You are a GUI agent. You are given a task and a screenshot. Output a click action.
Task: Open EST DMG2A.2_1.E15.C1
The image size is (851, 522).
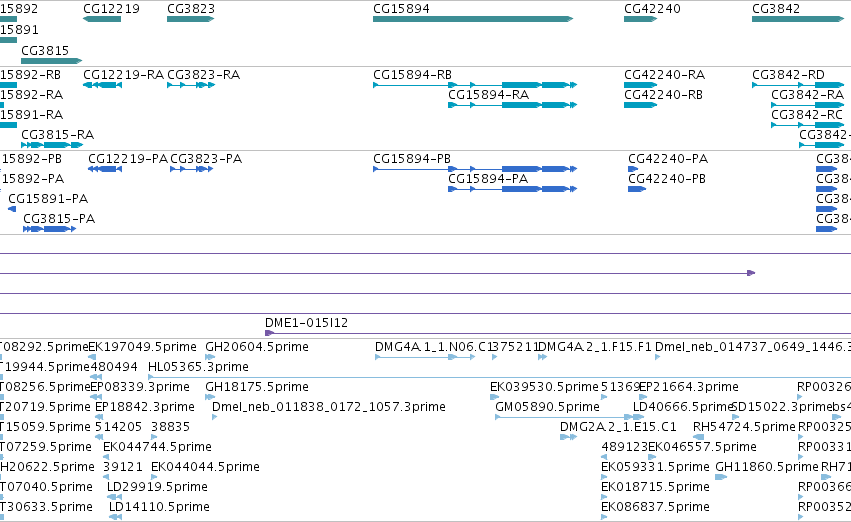pyautogui.click(x=618, y=426)
